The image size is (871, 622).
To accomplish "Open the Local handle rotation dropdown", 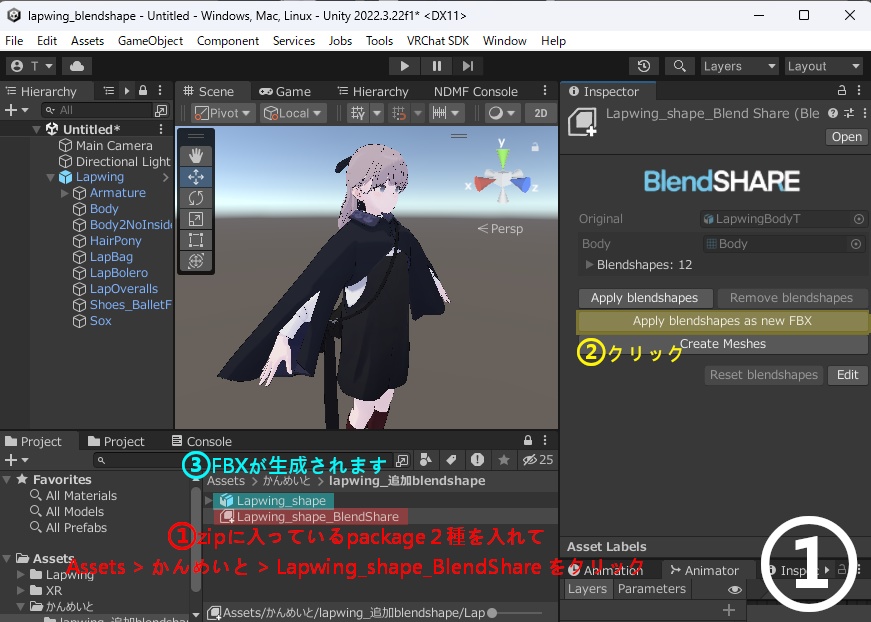I will pyautogui.click(x=293, y=113).
